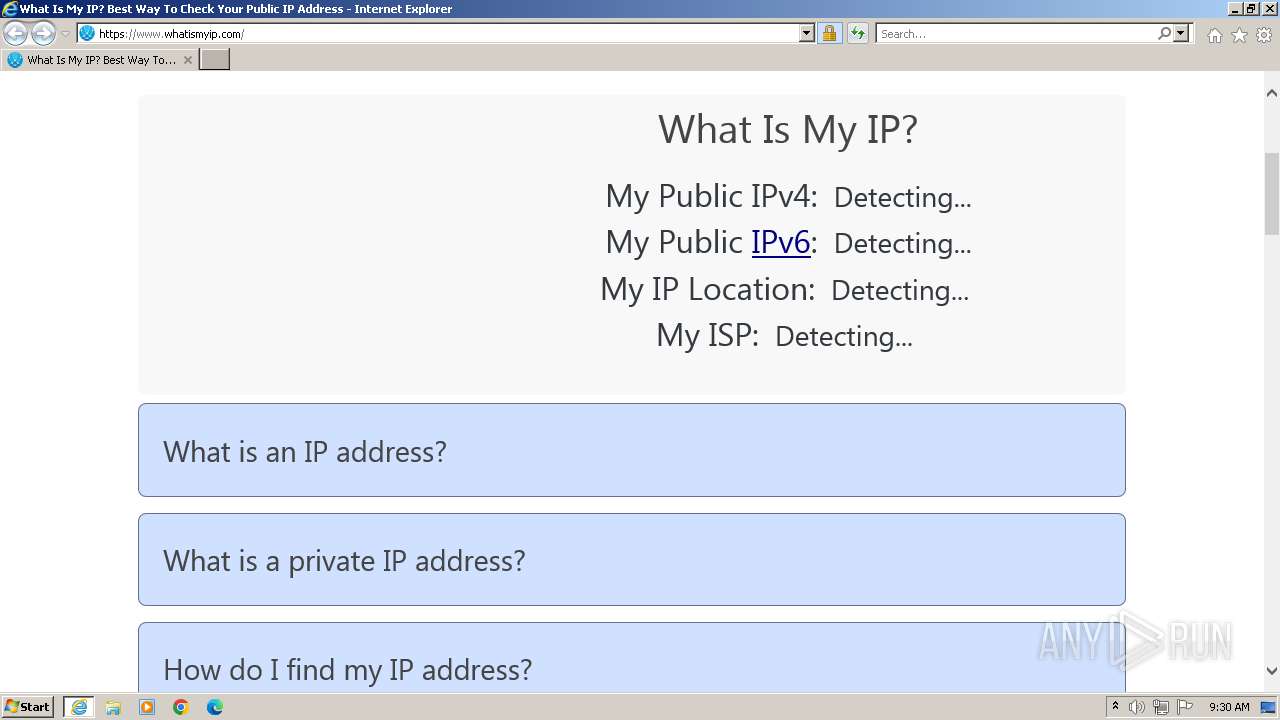Start search with magnifier icon

[1164, 34]
